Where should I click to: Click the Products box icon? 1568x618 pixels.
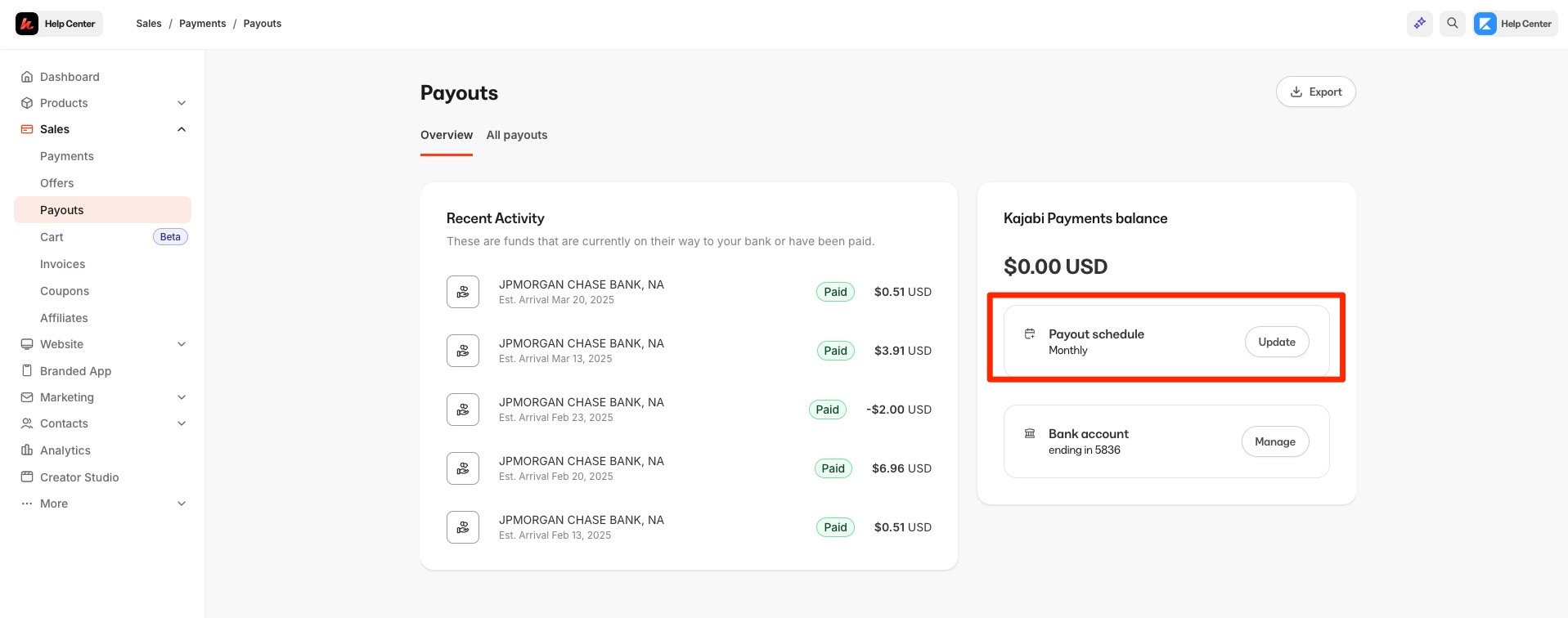pyautogui.click(x=27, y=103)
